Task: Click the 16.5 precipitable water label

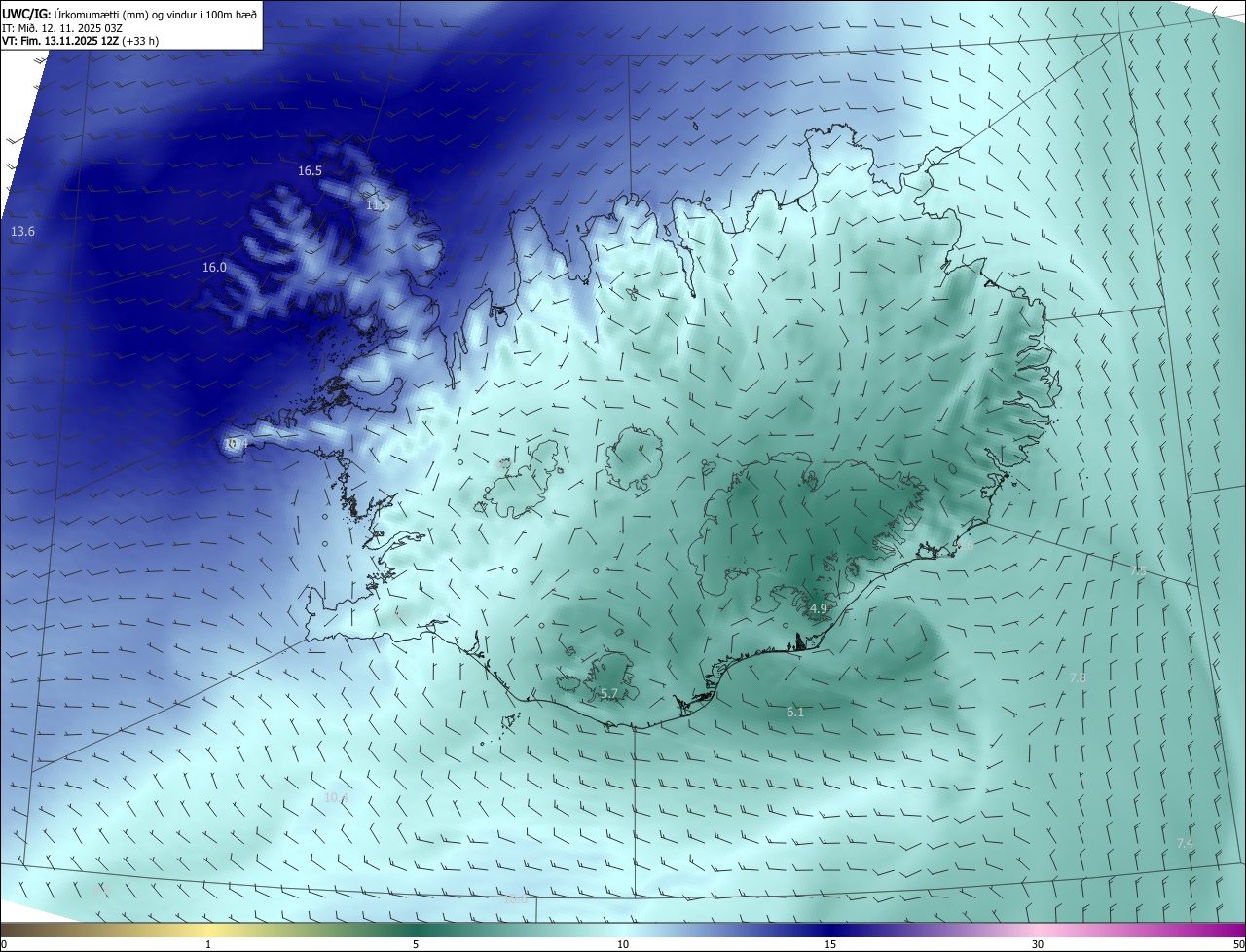Action: point(310,170)
